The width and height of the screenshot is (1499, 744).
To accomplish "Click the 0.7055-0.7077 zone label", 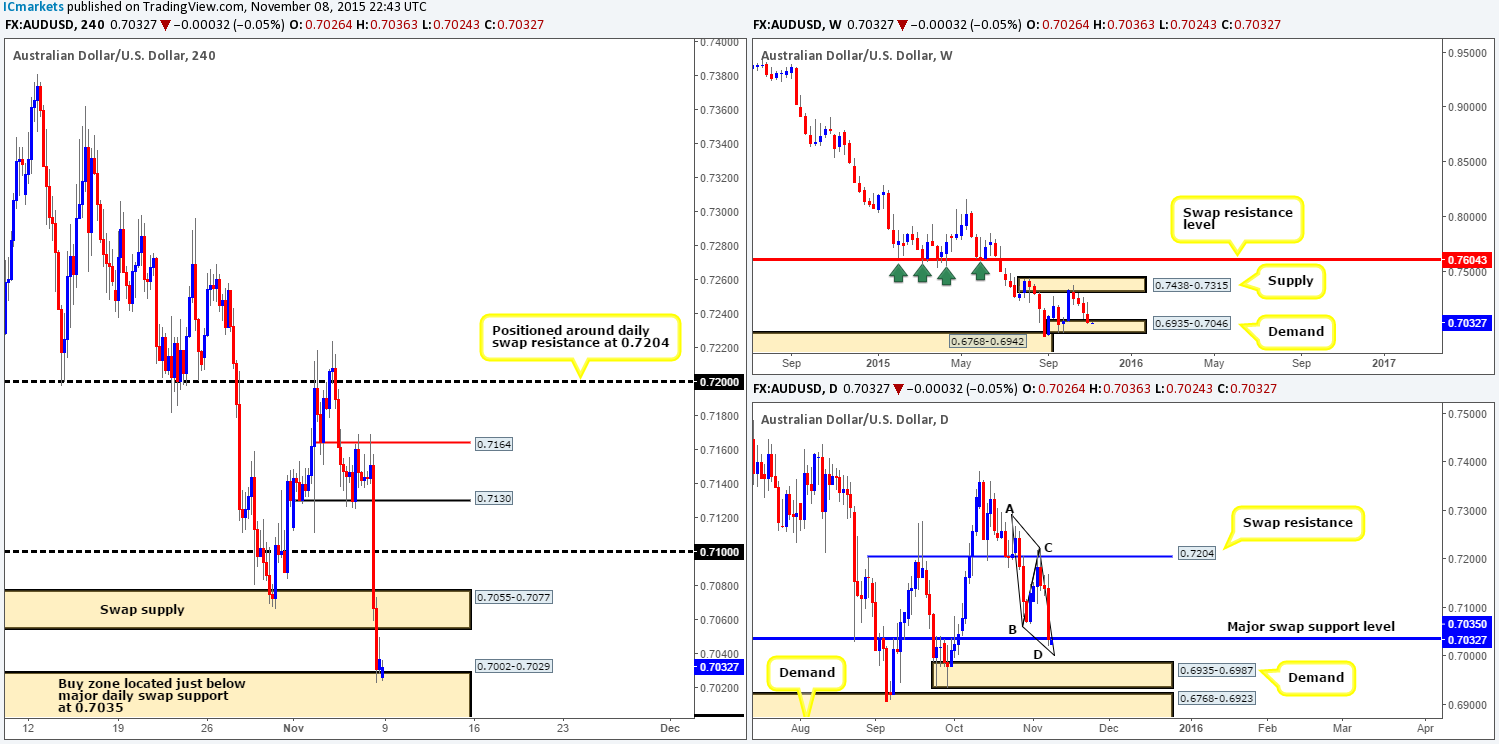I will tap(513, 597).
